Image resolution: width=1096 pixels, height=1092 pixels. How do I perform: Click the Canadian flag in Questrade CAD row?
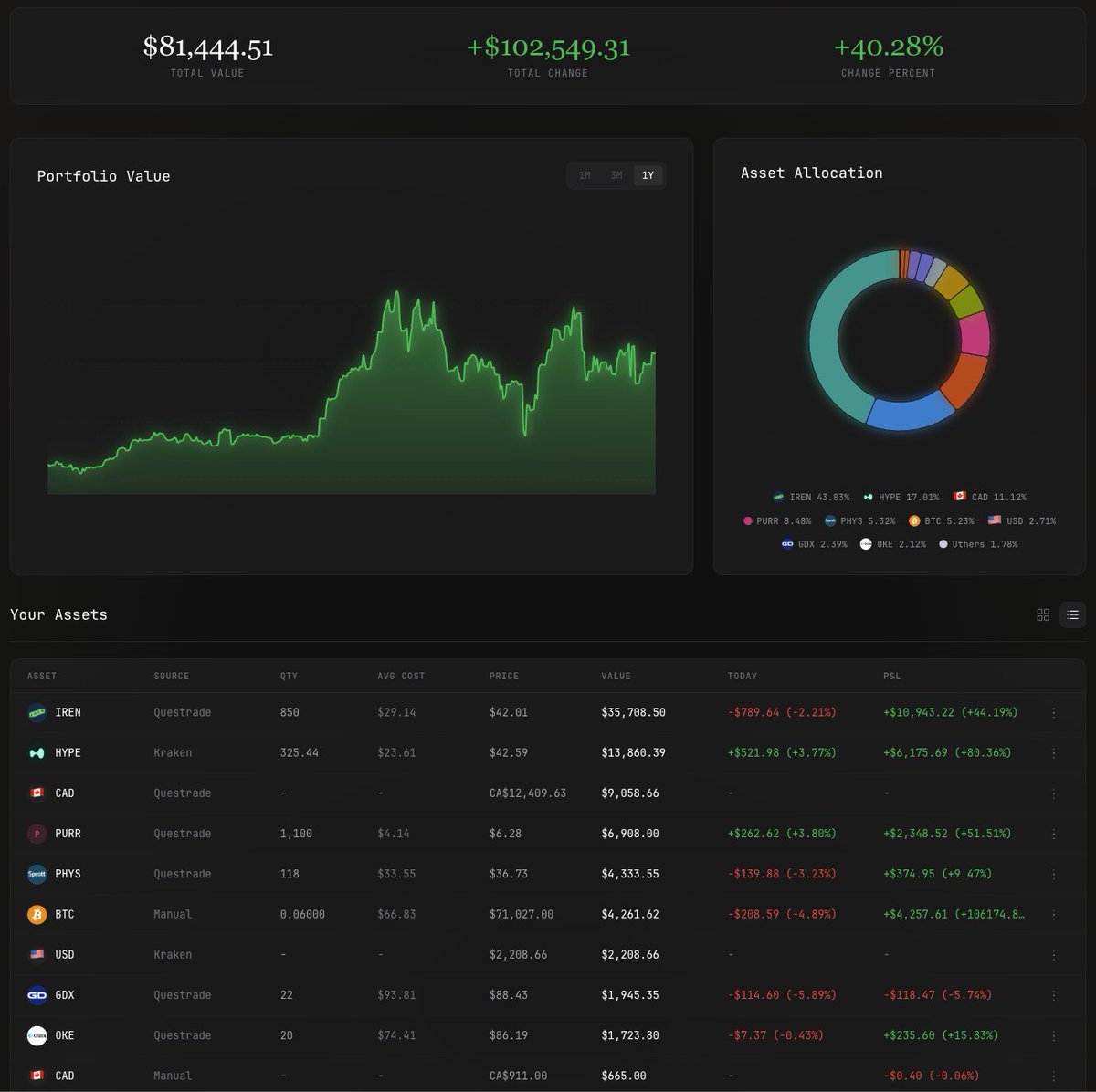(x=37, y=793)
